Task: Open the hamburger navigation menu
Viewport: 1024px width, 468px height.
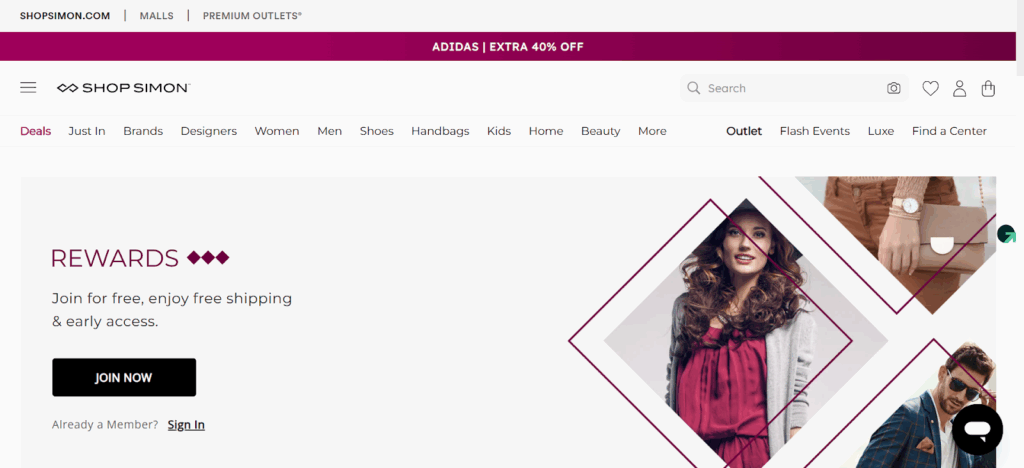Action: 28,88
